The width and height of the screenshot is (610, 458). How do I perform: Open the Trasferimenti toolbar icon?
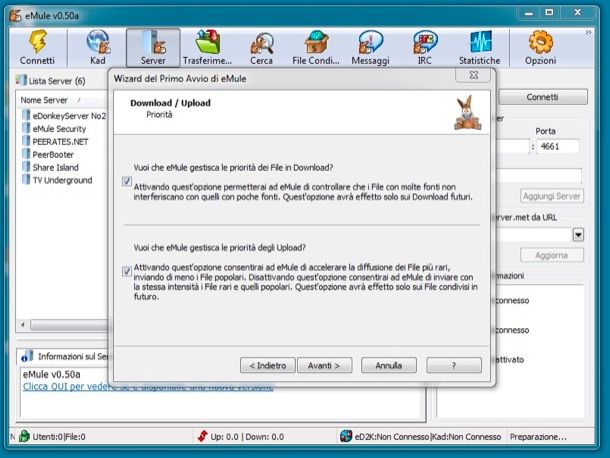point(208,42)
